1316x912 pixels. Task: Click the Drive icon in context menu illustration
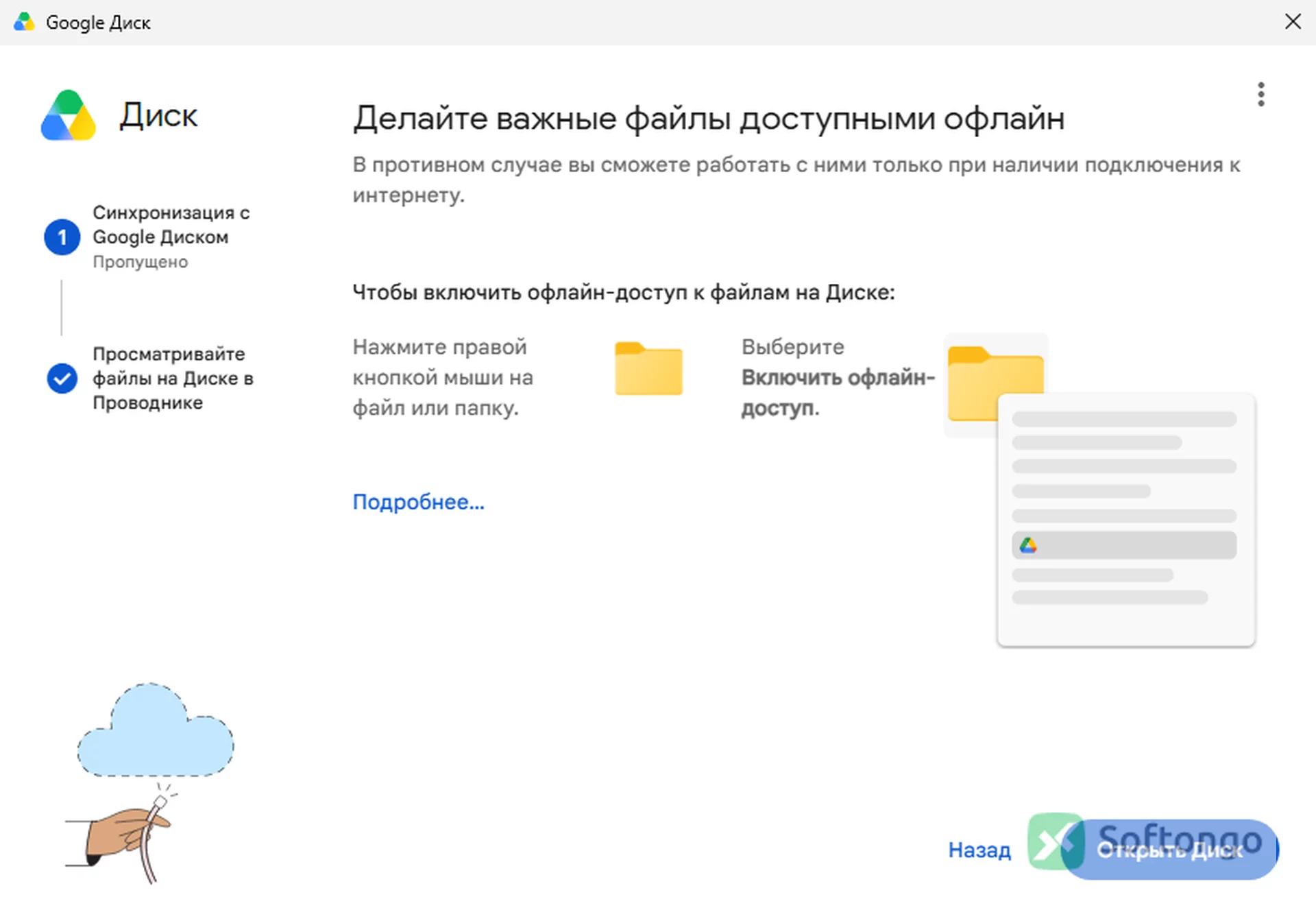tap(1028, 545)
